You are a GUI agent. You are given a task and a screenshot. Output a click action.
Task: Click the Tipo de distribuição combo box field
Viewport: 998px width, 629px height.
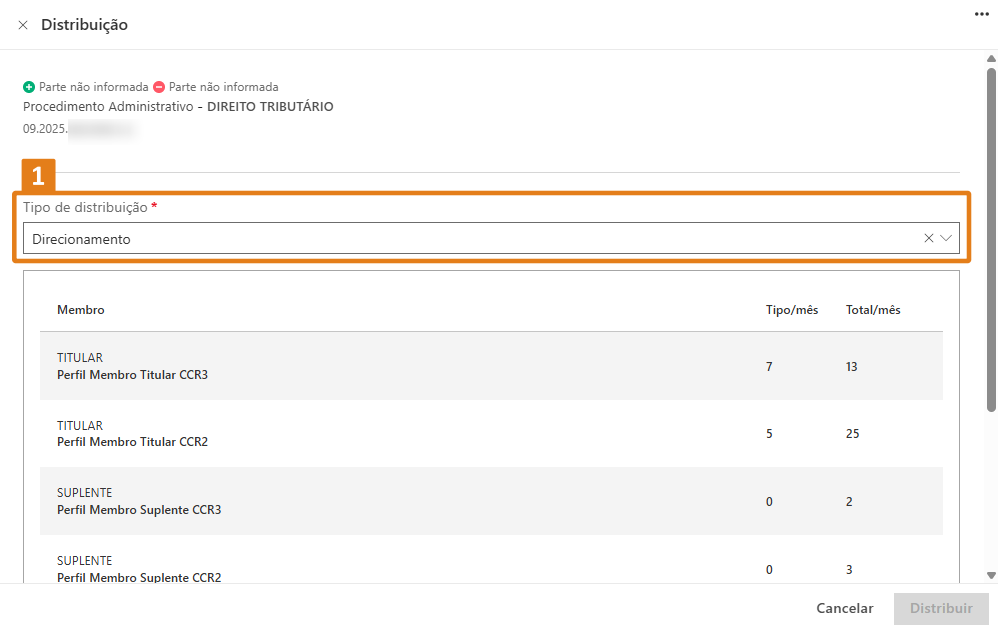[470, 238]
